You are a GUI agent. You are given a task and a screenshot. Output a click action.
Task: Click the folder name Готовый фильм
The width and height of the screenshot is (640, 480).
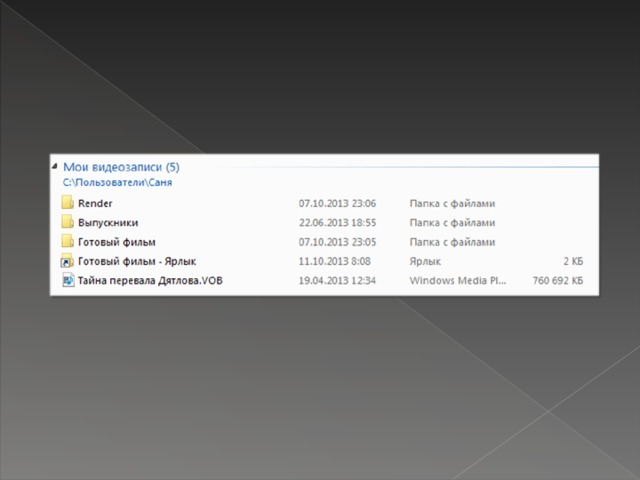click(117, 242)
